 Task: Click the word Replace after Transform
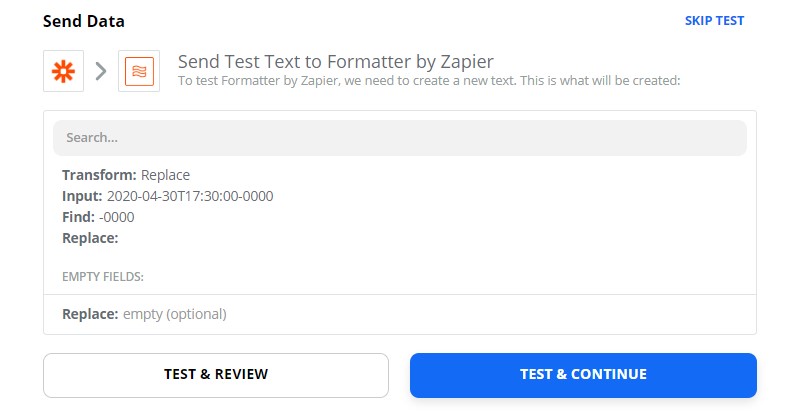pos(165,175)
